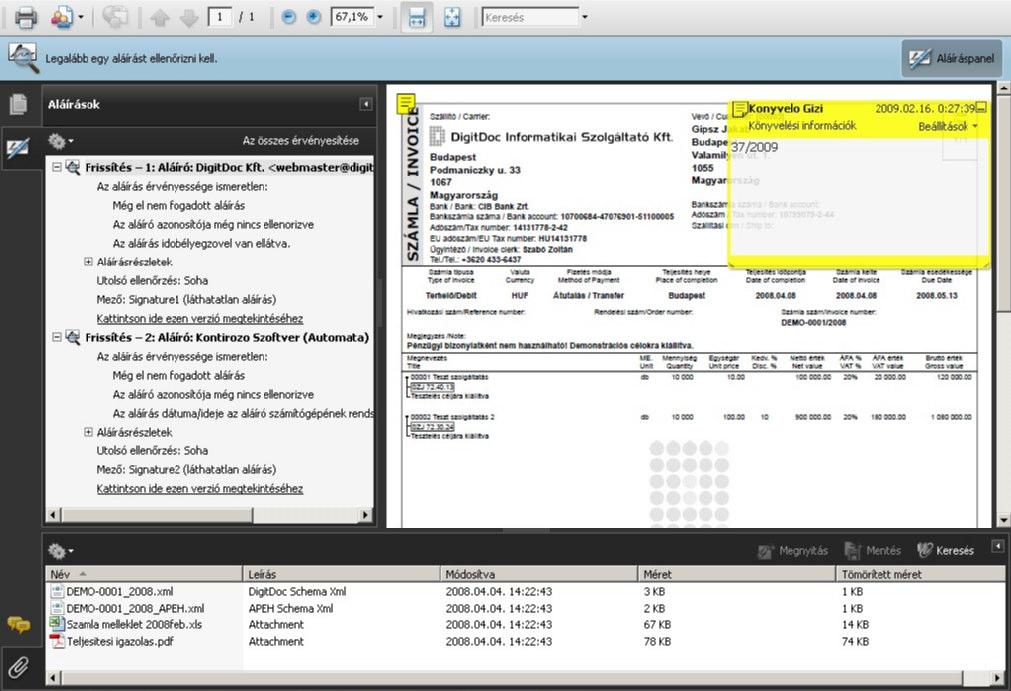
Task: Go to the previous page with up arrow
Action: point(159,18)
